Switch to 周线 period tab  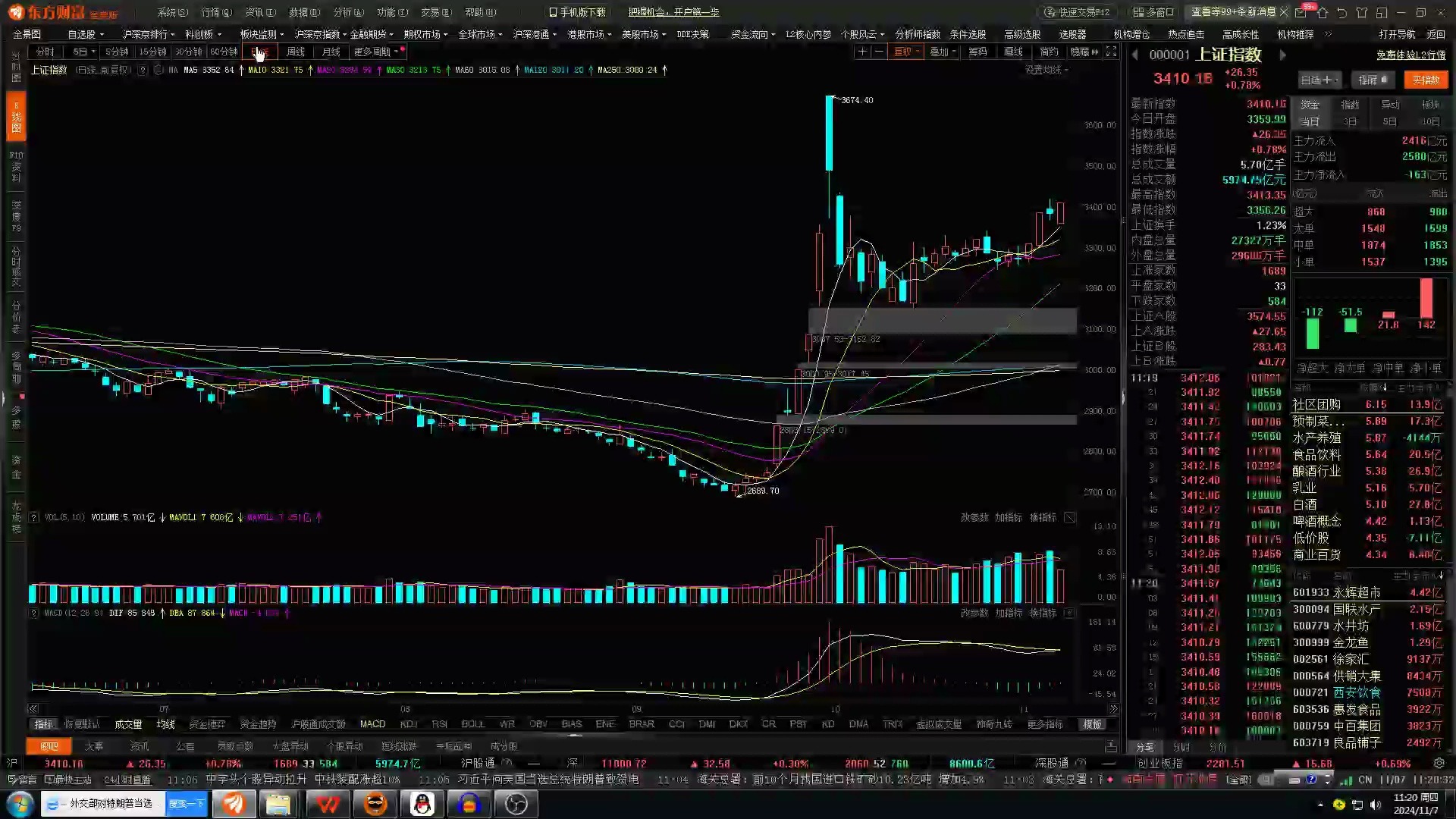(295, 52)
